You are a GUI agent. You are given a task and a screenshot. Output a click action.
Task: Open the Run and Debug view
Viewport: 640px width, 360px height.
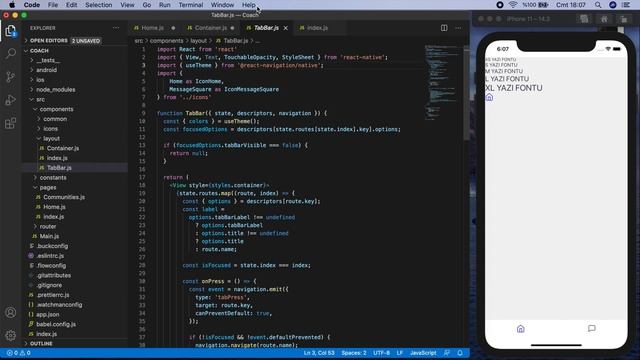11,100
